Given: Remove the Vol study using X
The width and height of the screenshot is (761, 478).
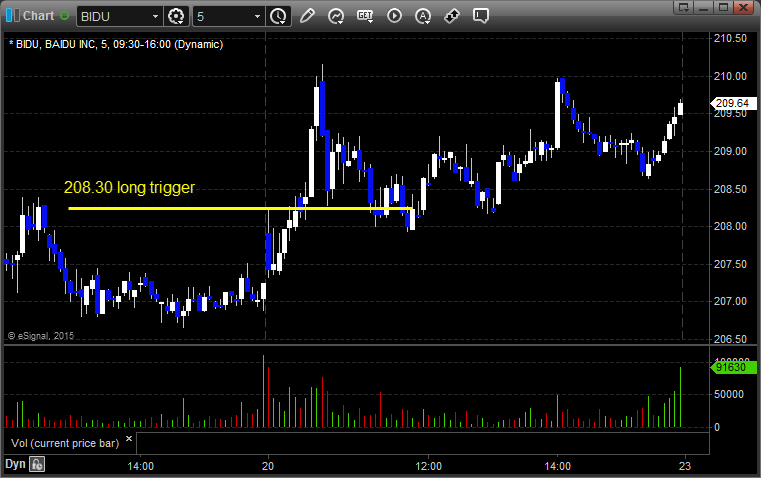Looking at the screenshot, I should pyautogui.click(x=129, y=439).
